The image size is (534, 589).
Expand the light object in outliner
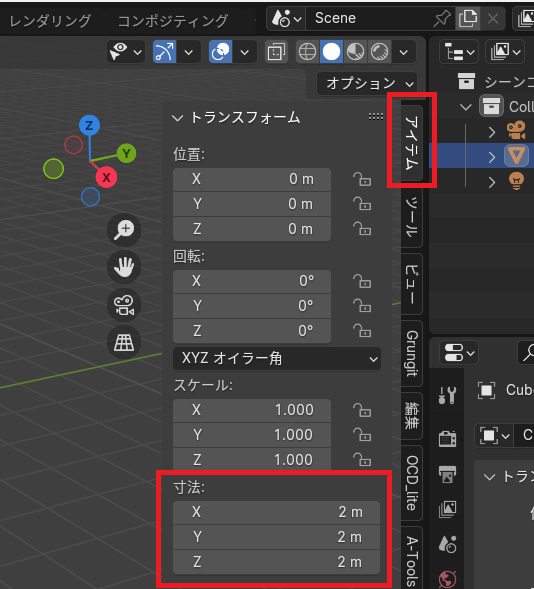[492, 182]
